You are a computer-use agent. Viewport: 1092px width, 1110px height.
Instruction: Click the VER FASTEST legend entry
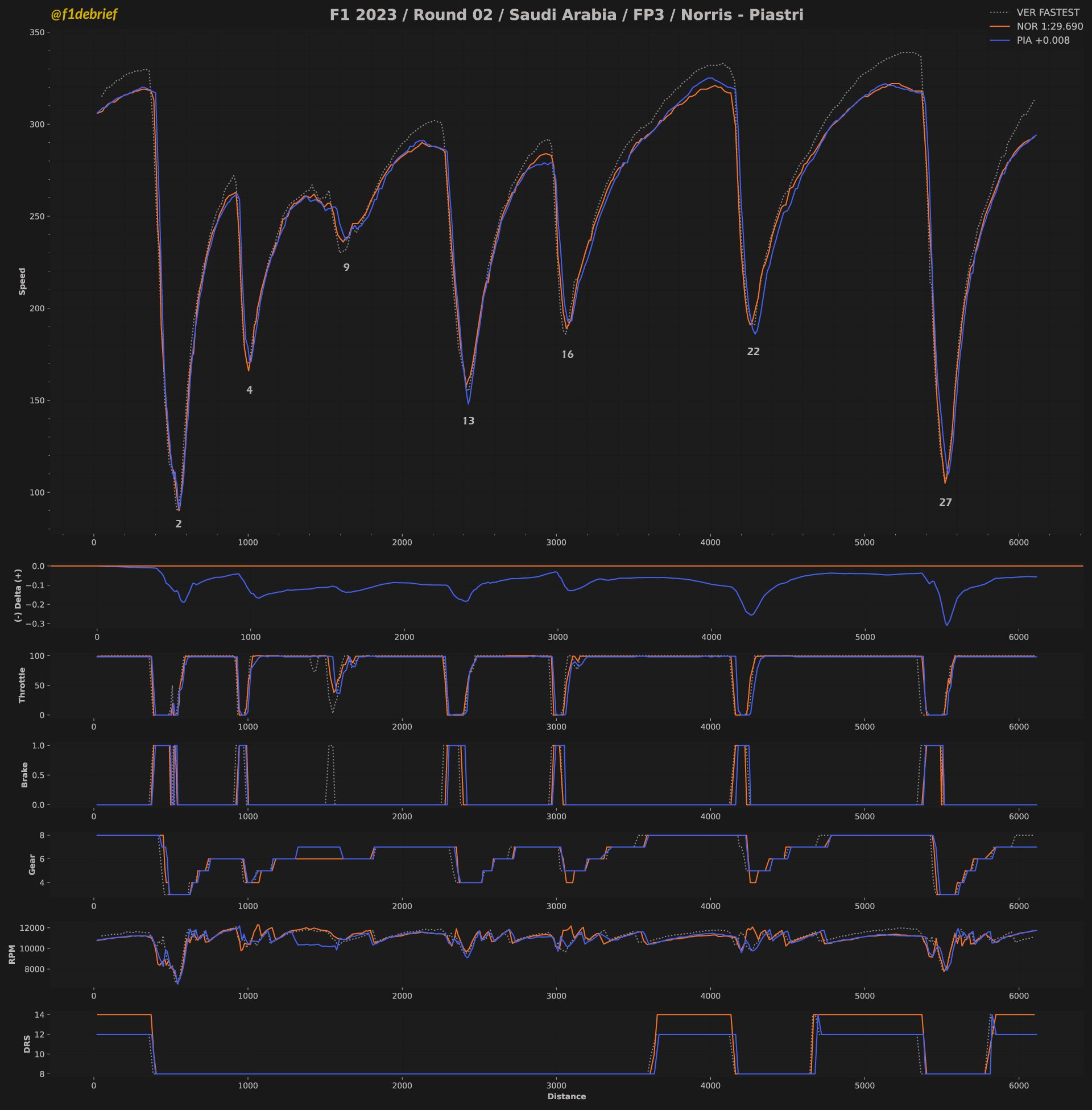(1047, 13)
